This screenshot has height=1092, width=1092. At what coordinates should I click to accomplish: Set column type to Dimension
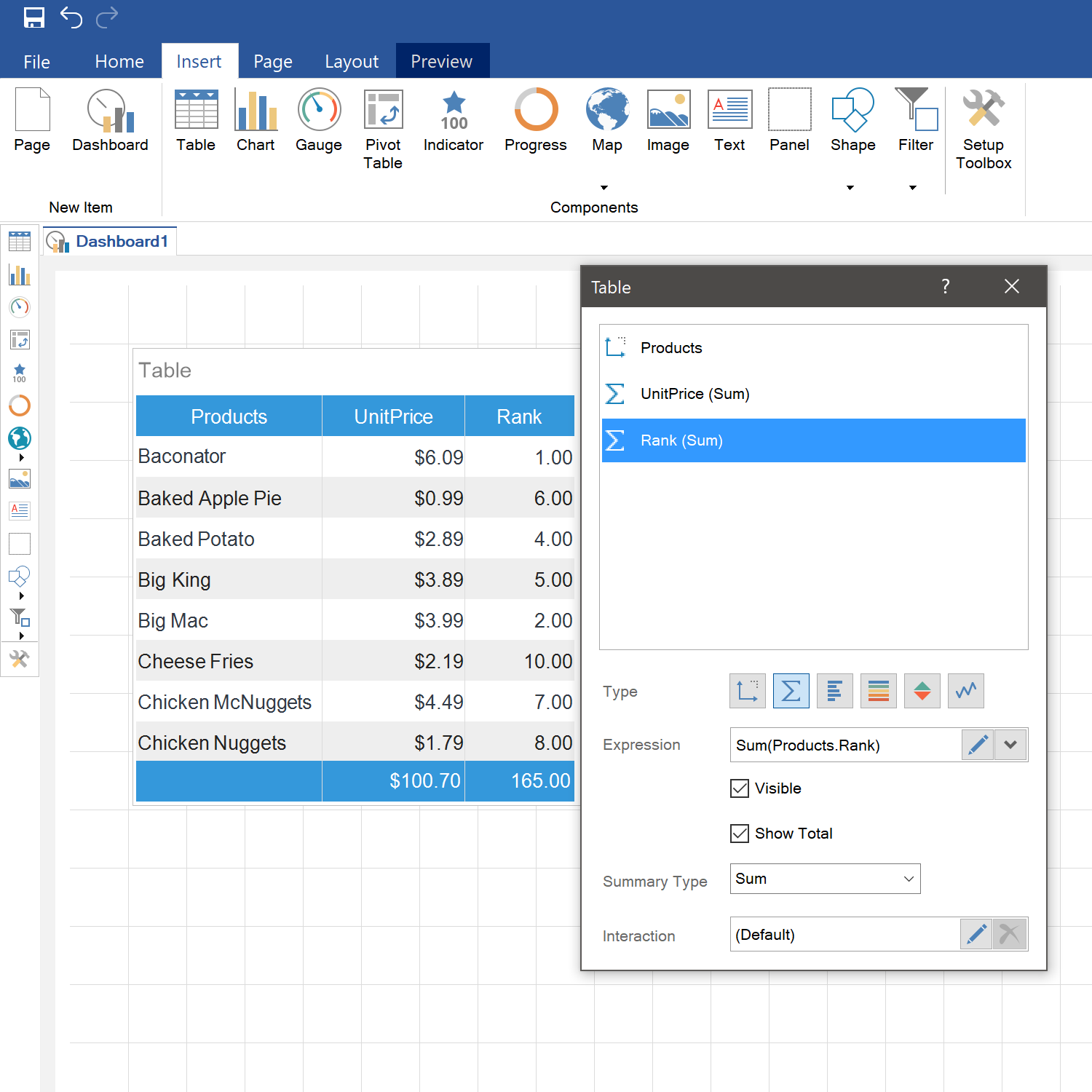pos(748,691)
